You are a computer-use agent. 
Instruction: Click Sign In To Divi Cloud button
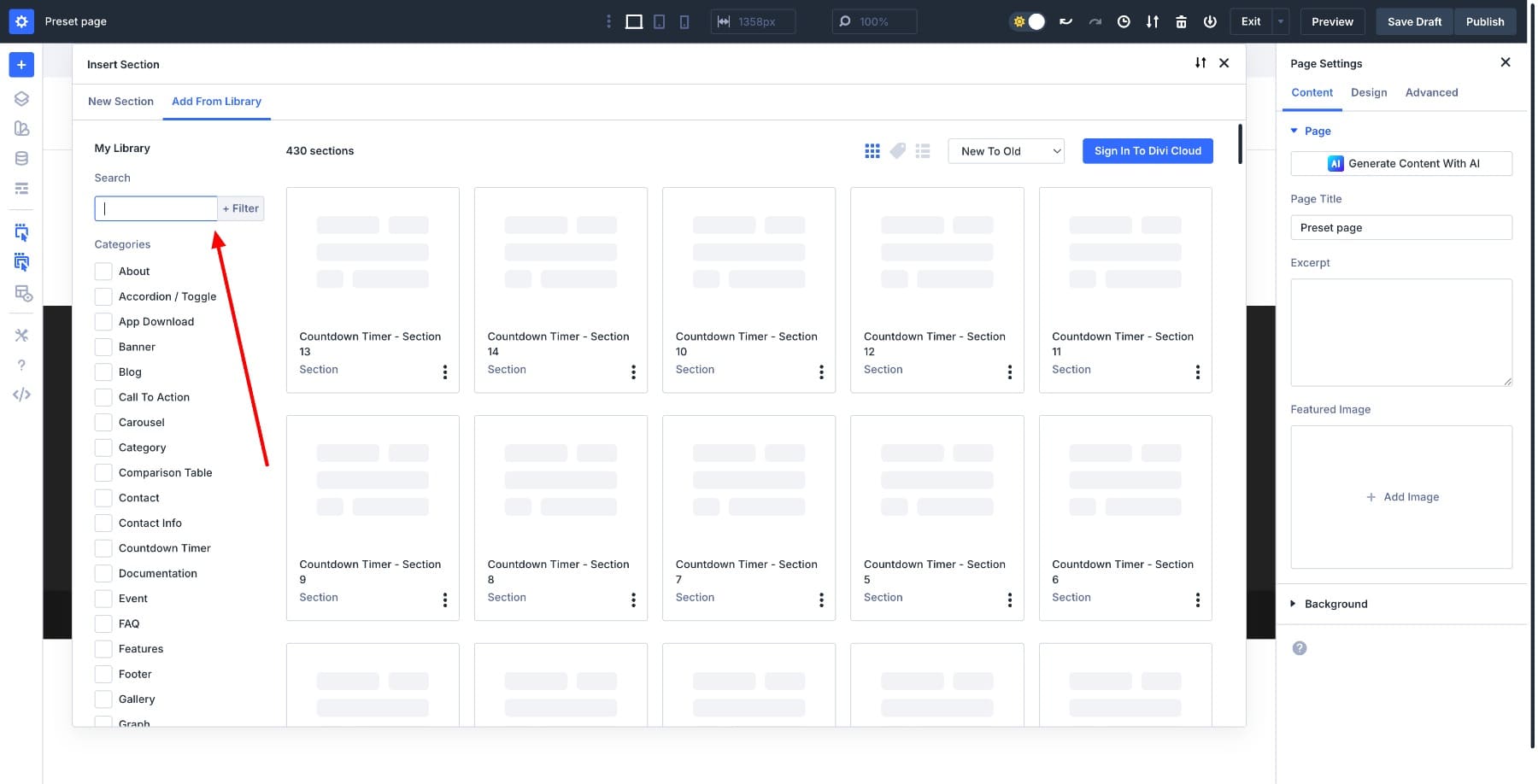coord(1148,151)
